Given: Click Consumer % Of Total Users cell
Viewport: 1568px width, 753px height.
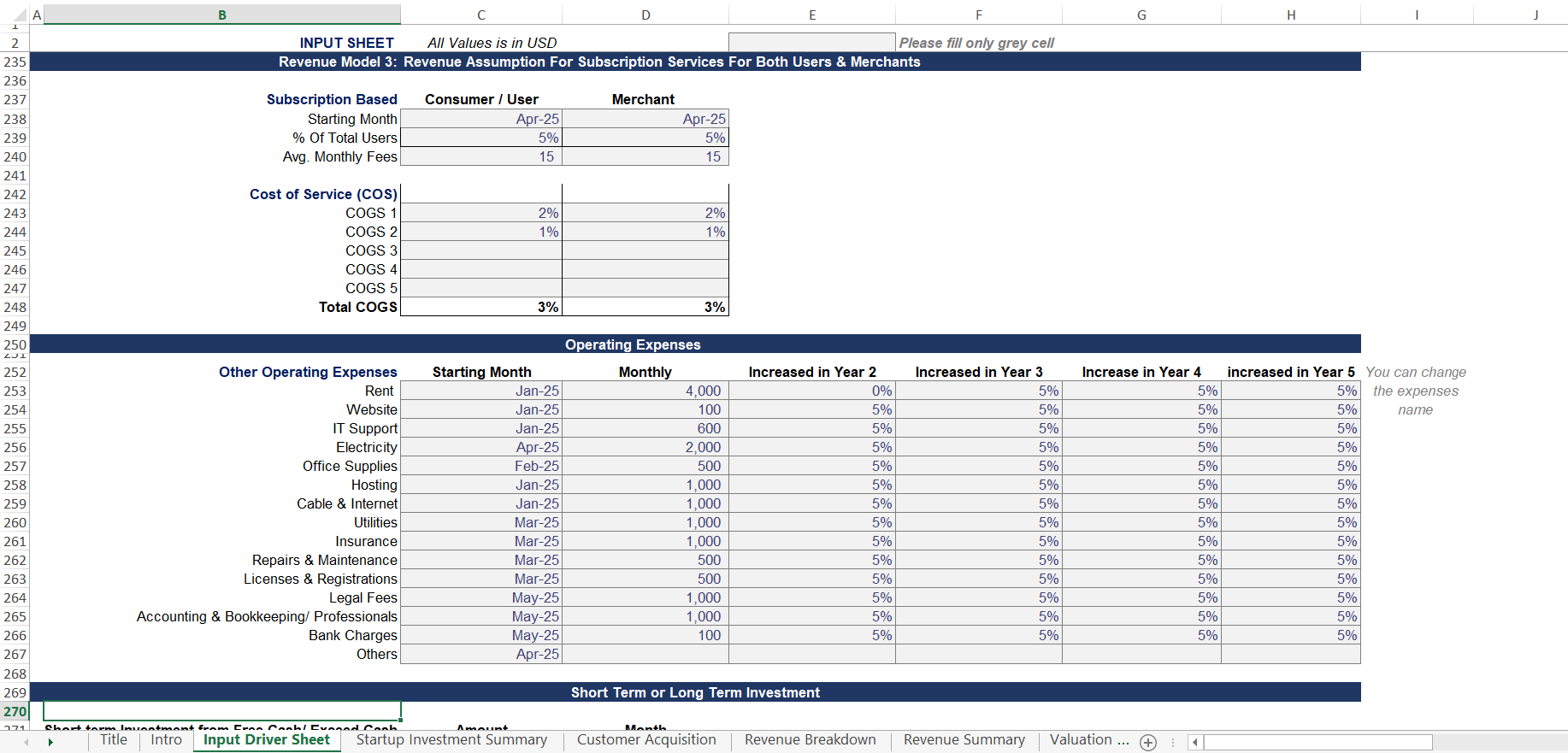Looking at the screenshot, I should point(481,138).
